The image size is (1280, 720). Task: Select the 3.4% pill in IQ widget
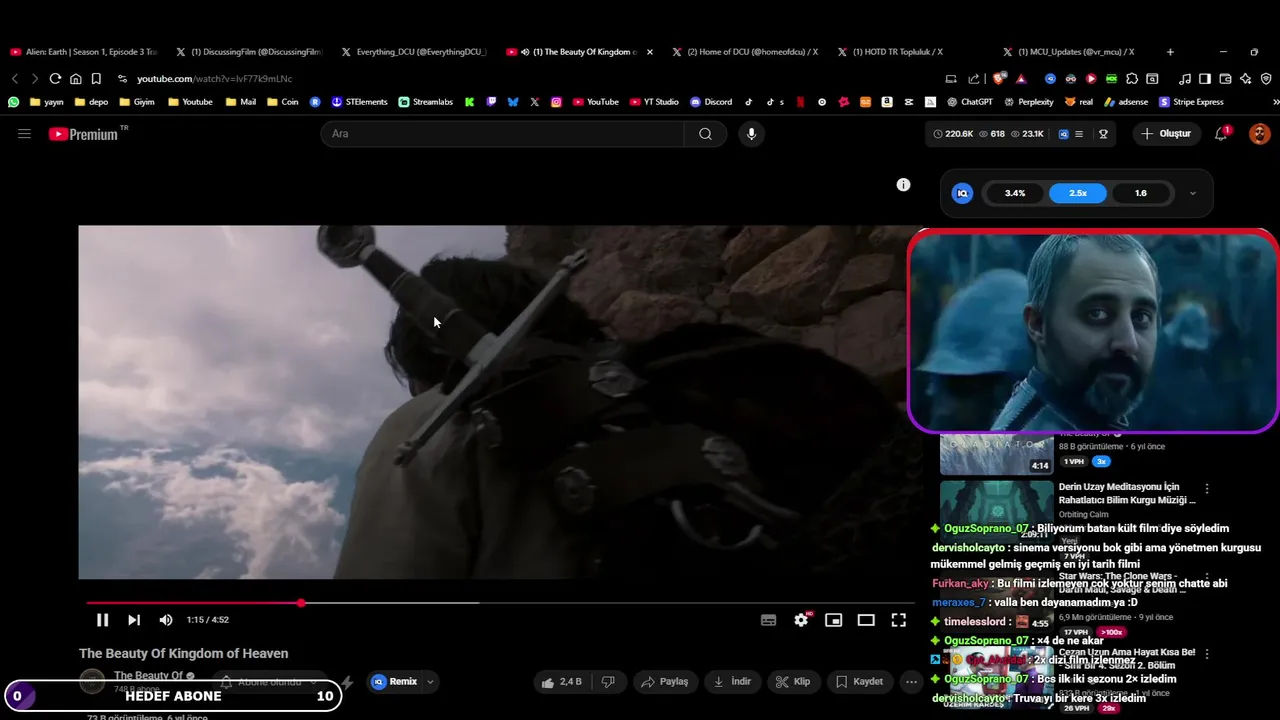point(1015,193)
